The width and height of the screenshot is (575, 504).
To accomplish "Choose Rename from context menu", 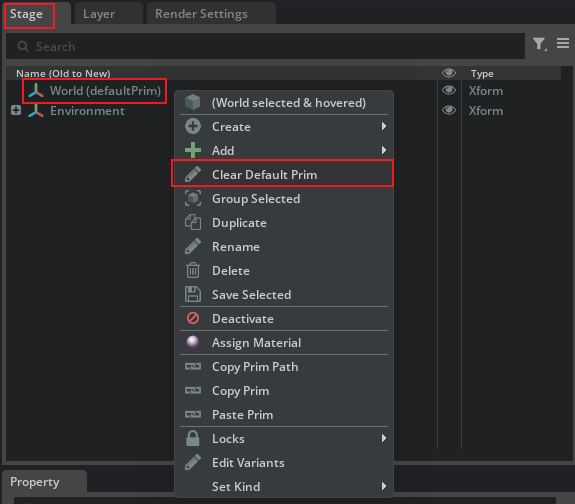I will click(x=284, y=246).
